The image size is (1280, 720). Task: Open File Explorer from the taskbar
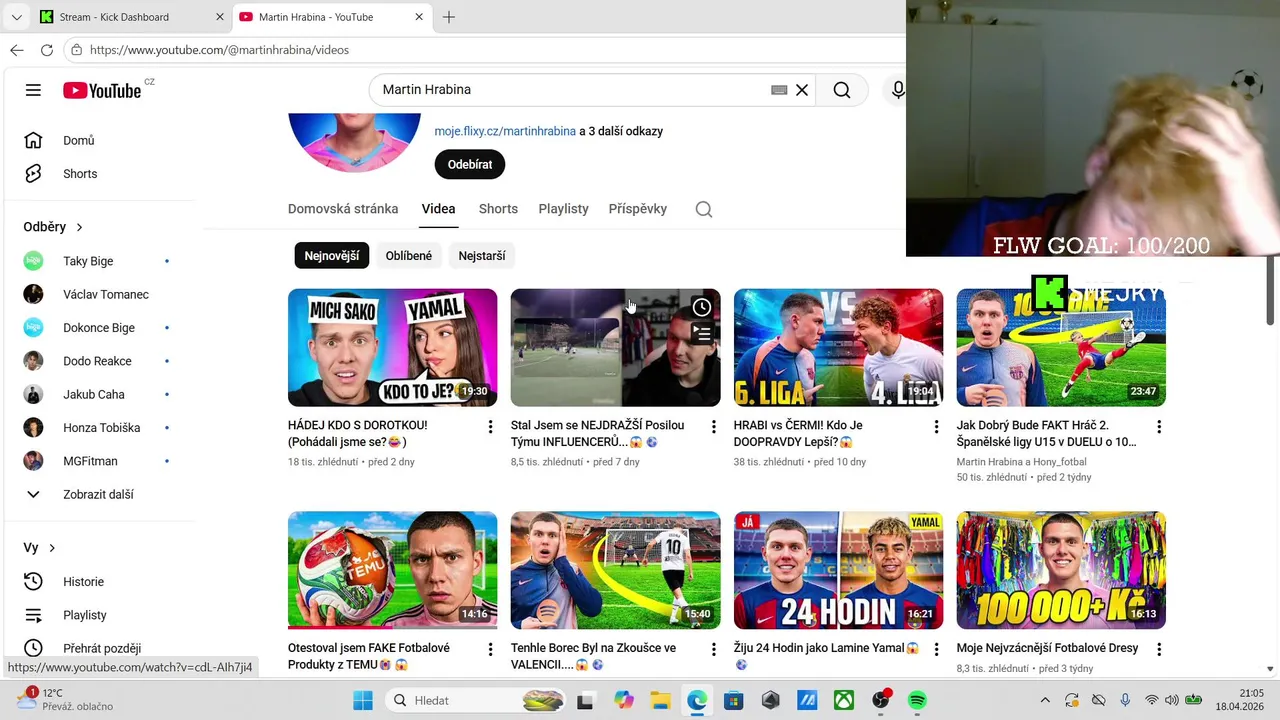(660, 700)
